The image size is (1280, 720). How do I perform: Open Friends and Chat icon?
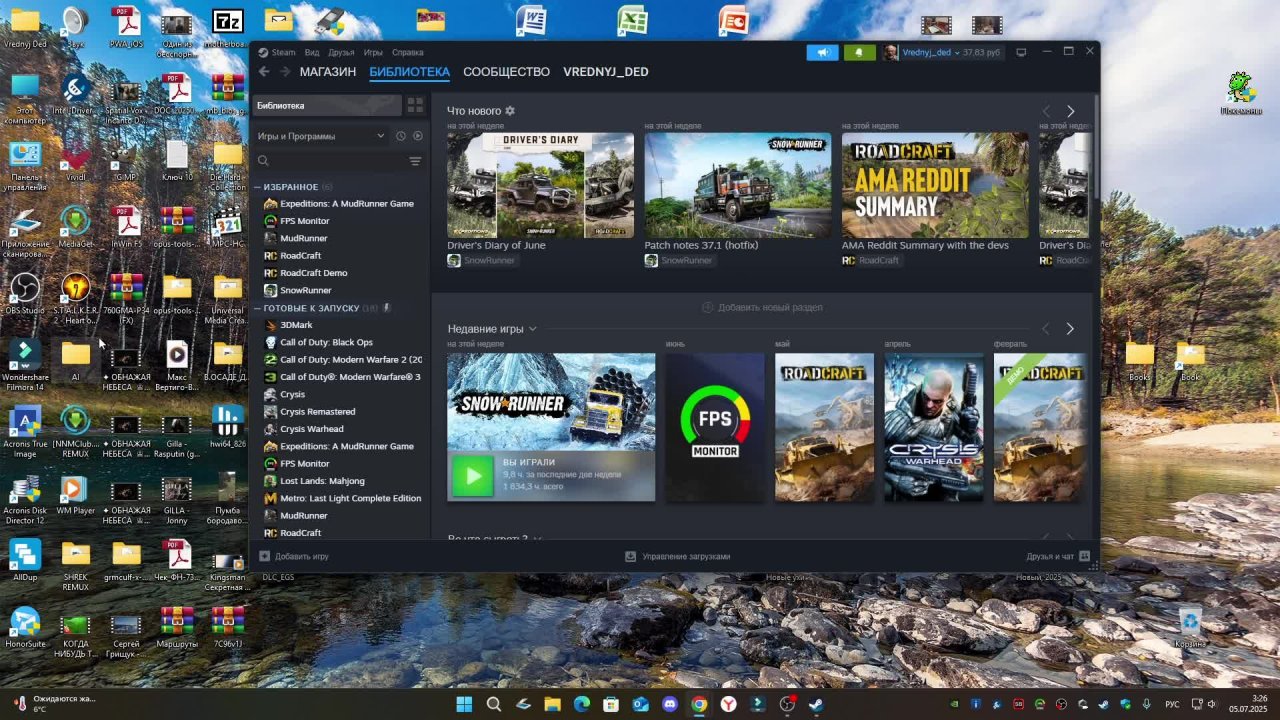pos(1084,556)
